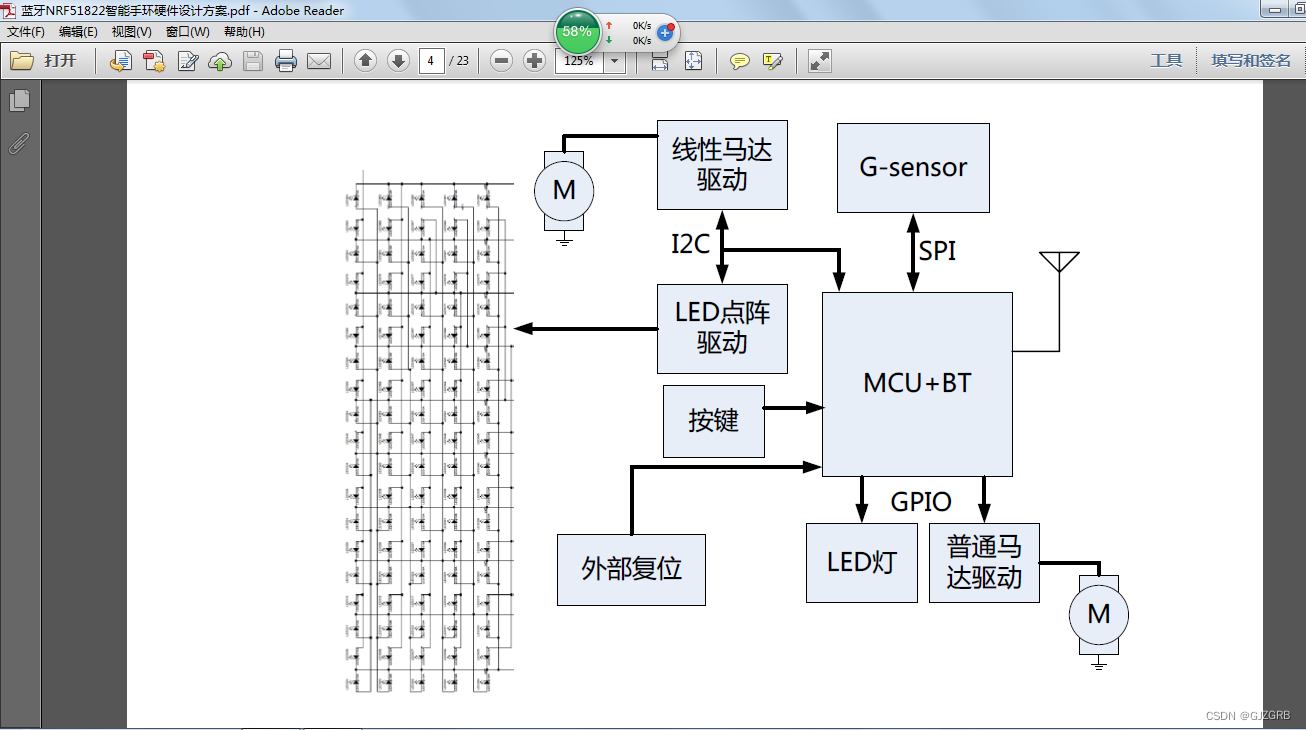Send the file to cloud storage

coord(221,61)
